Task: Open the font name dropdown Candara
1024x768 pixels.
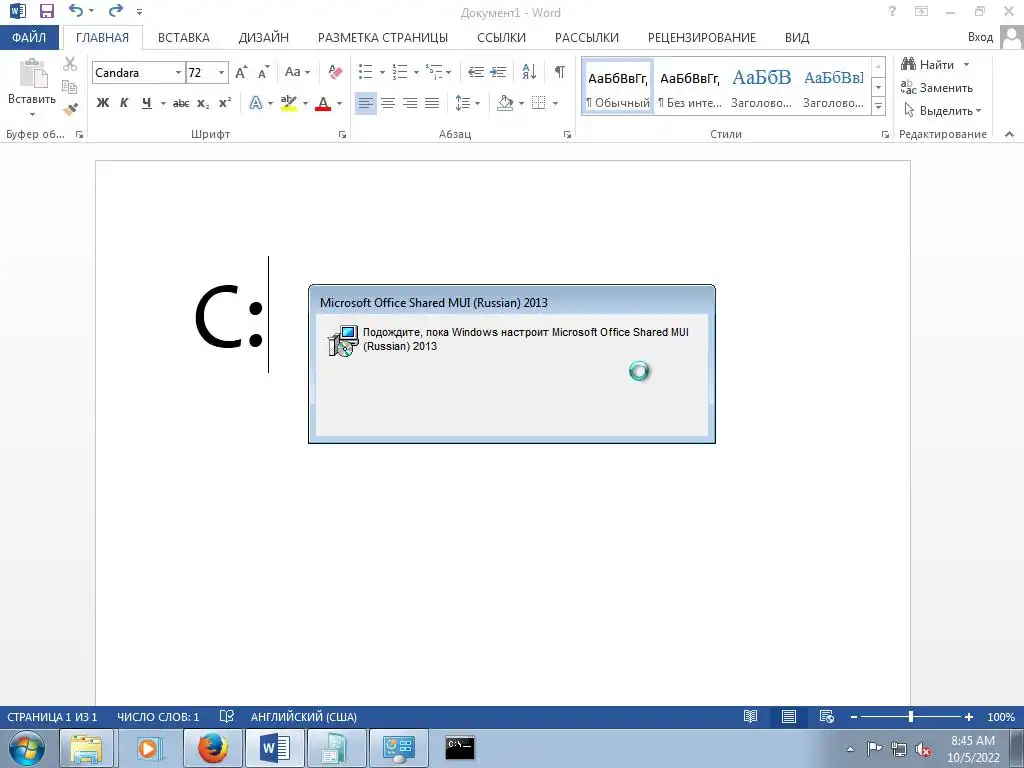Action: click(178, 72)
